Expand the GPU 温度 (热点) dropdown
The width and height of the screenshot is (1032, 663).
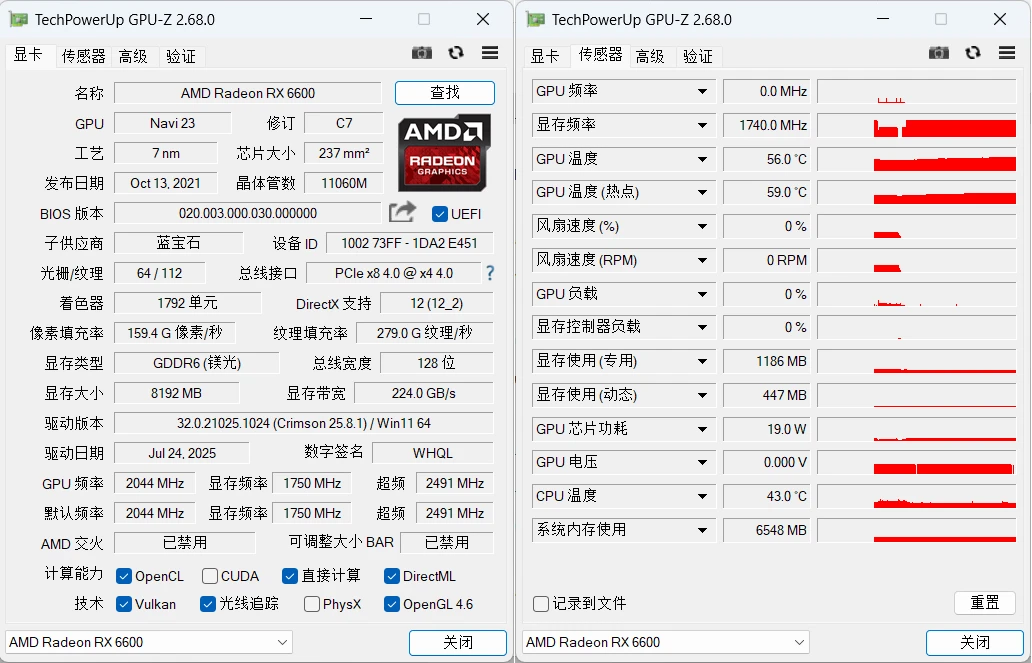point(702,192)
